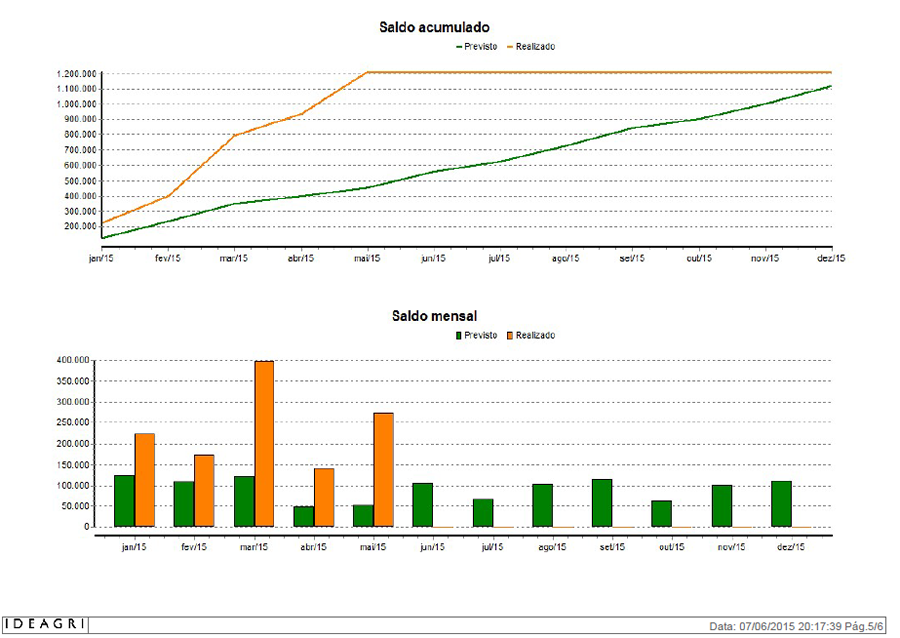Screen dimensions: 900x638
Task: Click the "700.000" y-axis label
Action: click(80, 150)
